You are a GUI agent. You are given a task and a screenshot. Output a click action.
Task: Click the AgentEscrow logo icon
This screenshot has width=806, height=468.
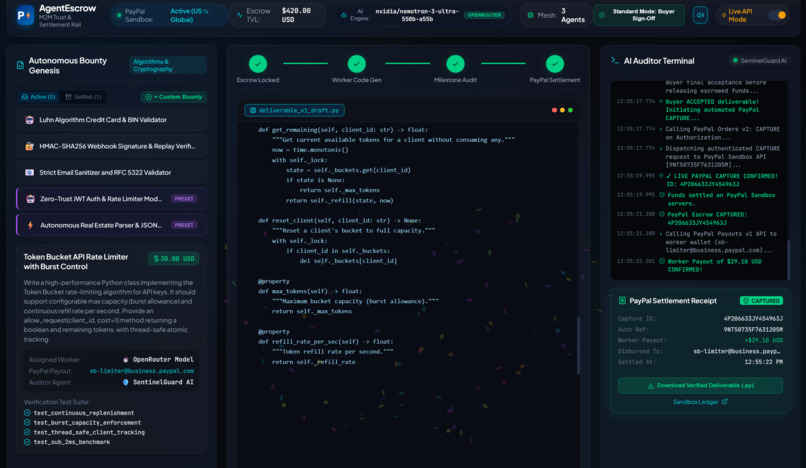[x=25, y=15]
